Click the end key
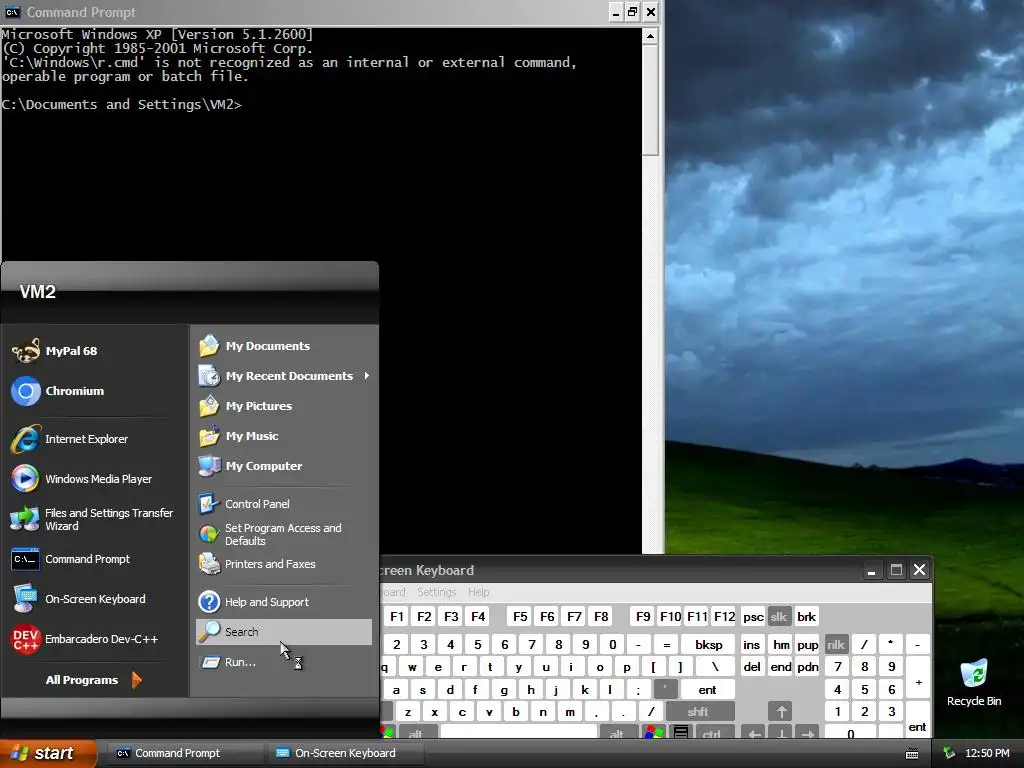This screenshot has height=768, width=1024. (x=781, y=667)
